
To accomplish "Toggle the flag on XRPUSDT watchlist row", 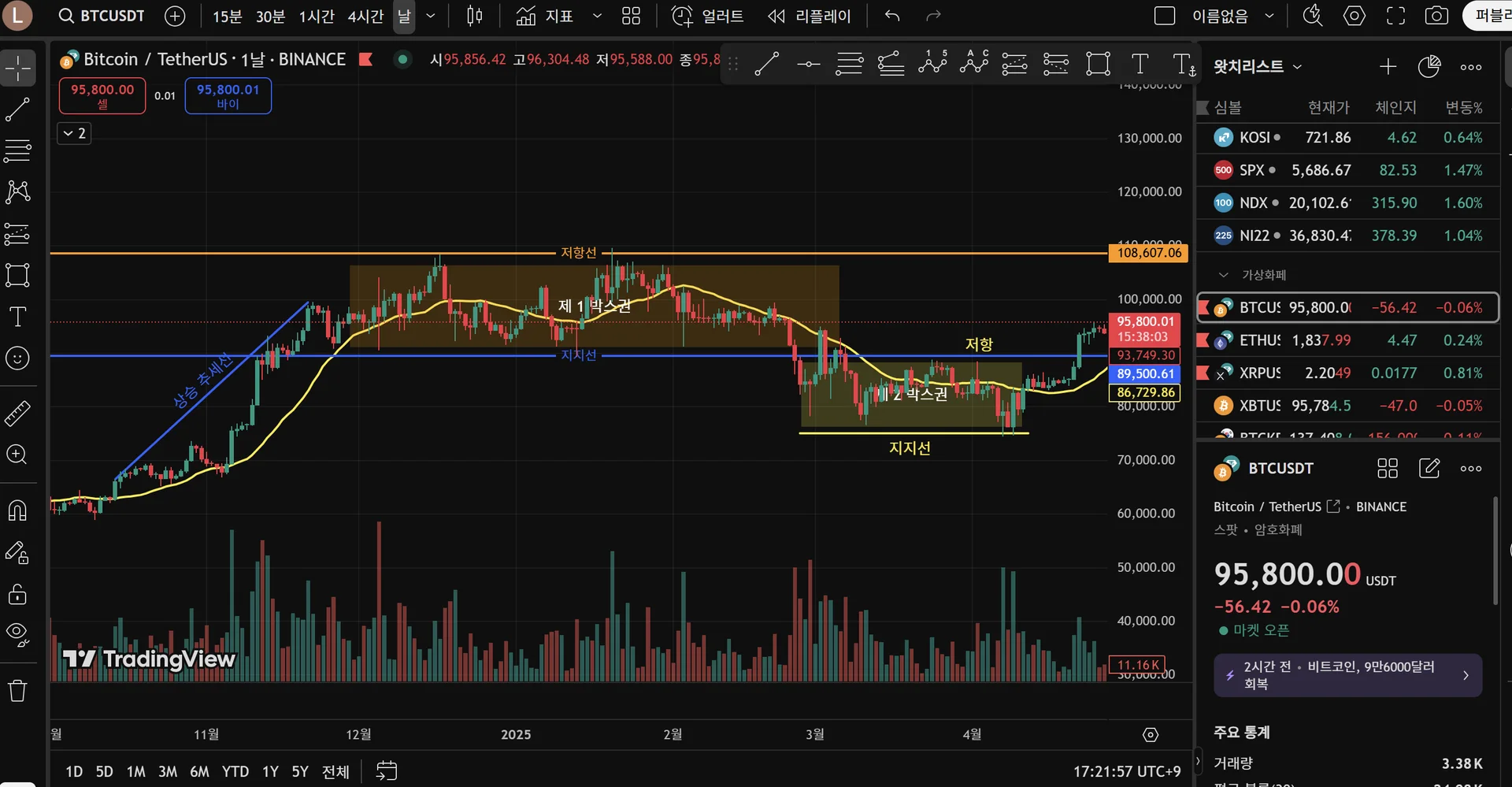I will click(x=1203, y=373).
